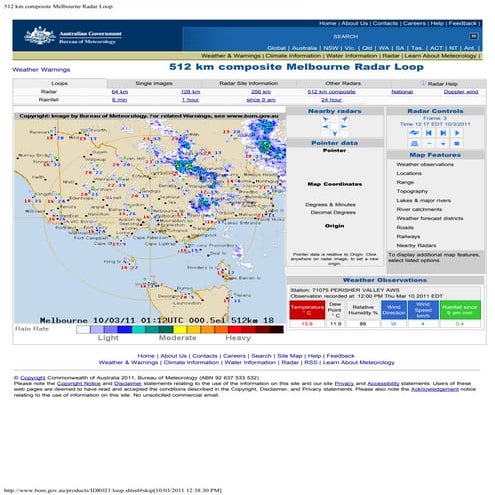495x495 pixels.
Task: Play the radar loop
Action: [457, 133]
